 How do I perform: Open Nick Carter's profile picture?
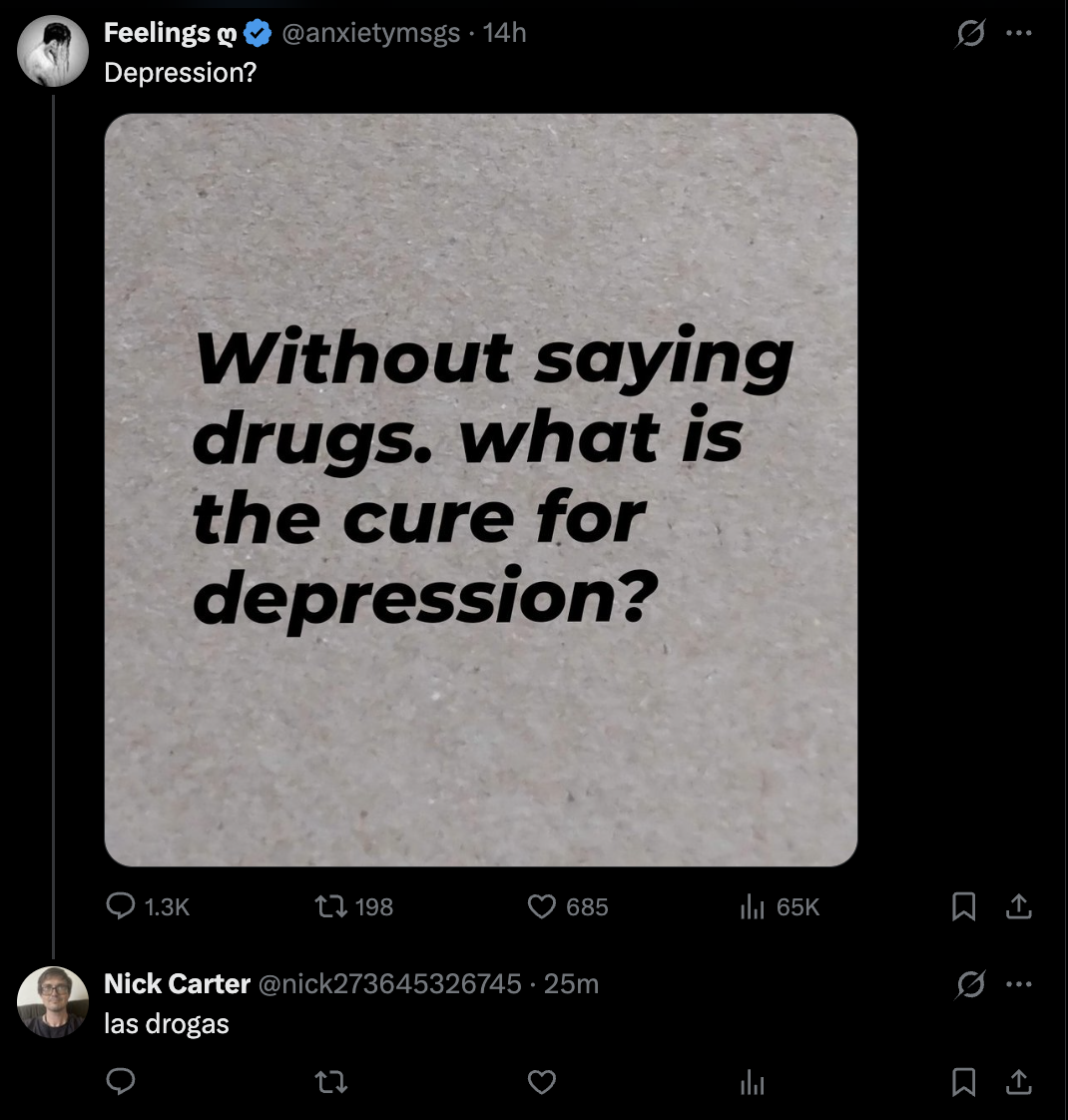[x=53, y=1001]
